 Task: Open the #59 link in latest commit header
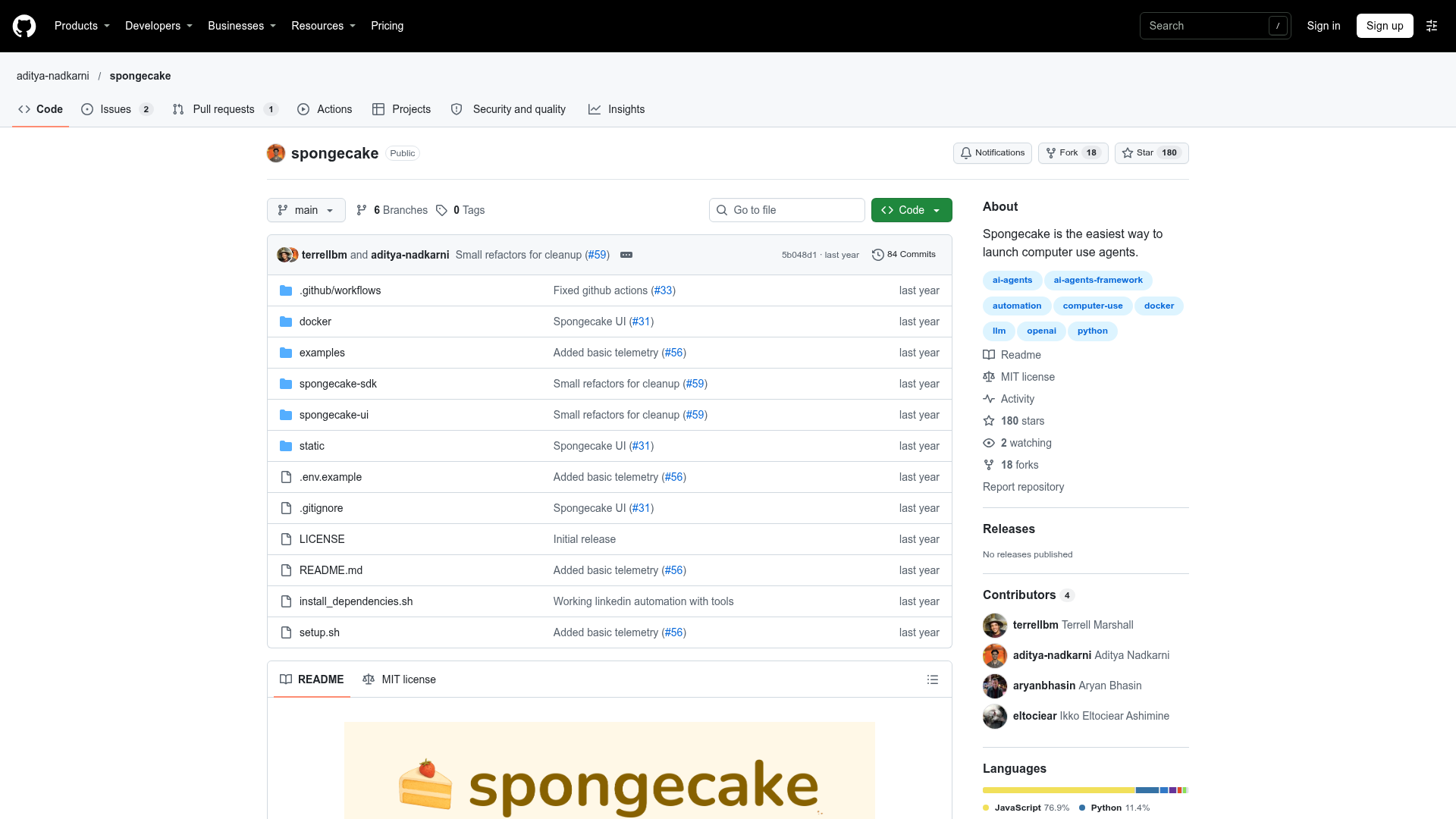pyautogui.click(x=598, y=255)
